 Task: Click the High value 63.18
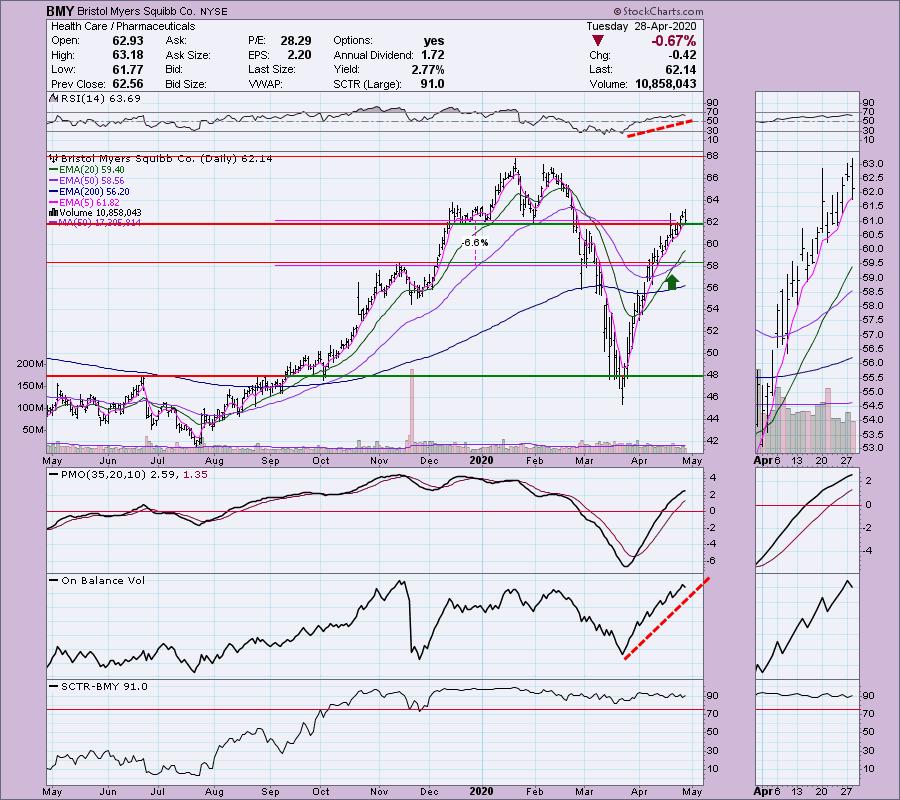pos(127,55)
